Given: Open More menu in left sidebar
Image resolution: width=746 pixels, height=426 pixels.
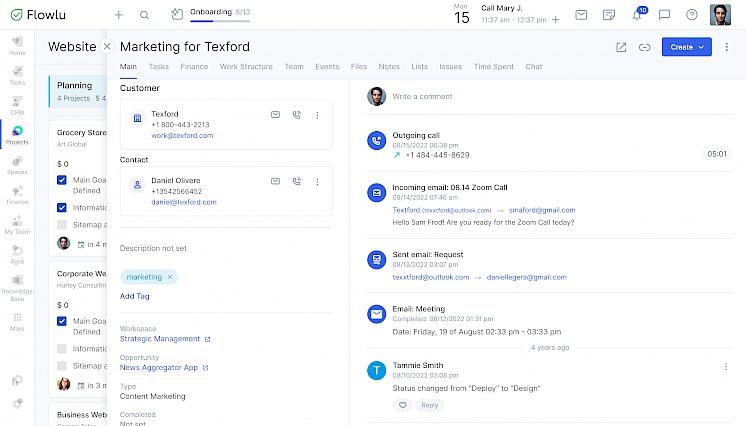Looking at the screenshot, I should 17,322.
